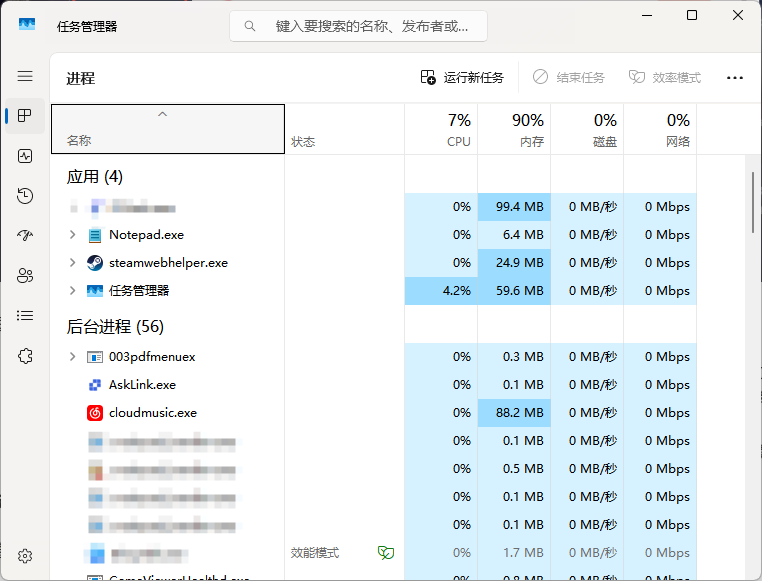Open the more options ellipsis menu
This screenshot has height=581, width=762.
coord(735,77)
